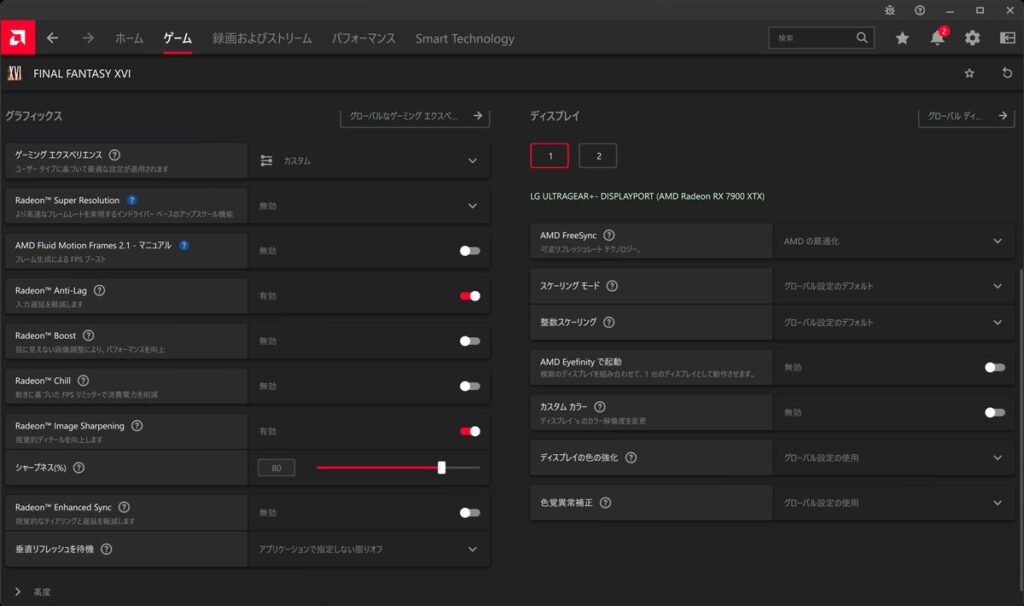Enable カスタム カラー toggle
The width and height of the screenshot is (1024, 606).
pyautogui.click(x=995, y=413)
